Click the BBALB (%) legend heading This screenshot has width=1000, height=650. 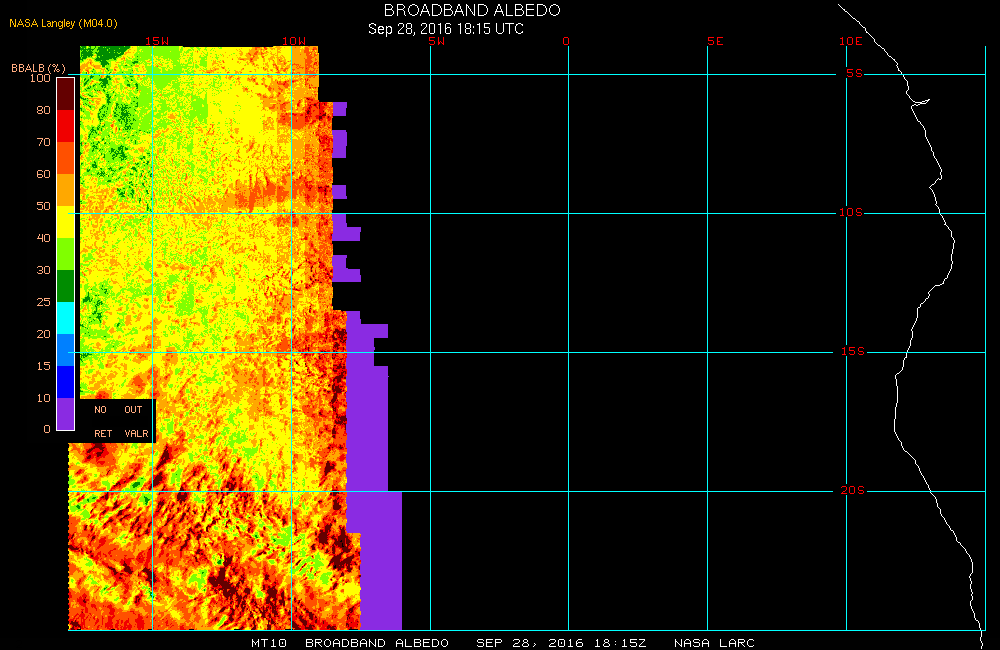(x=38, y=68)
